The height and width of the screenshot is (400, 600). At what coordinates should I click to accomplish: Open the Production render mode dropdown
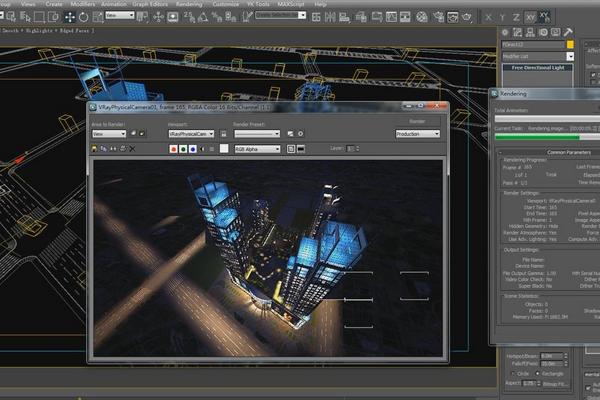[x=417, y=133]
